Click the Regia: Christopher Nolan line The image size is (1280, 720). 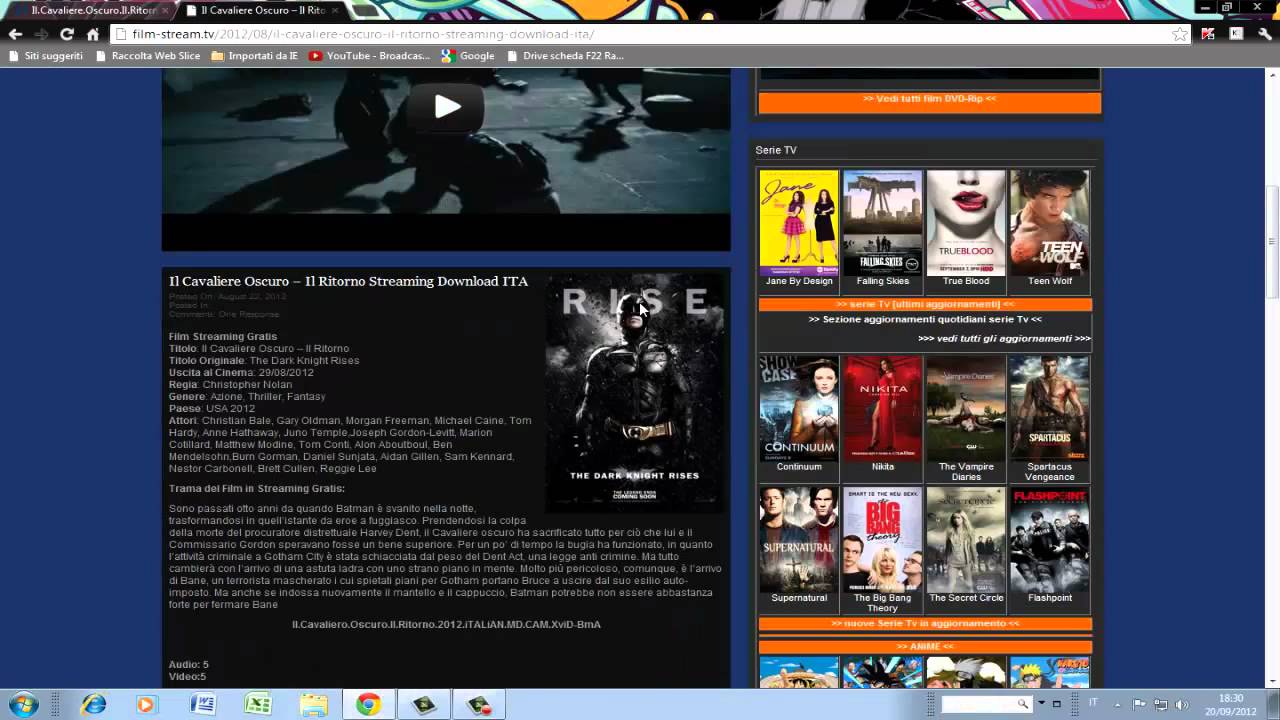click(230, 385)
